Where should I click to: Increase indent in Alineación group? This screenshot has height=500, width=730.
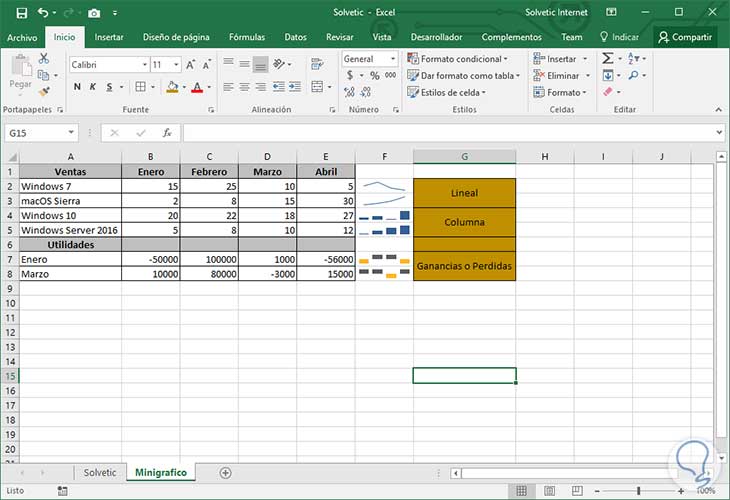(x=295, y=87)
